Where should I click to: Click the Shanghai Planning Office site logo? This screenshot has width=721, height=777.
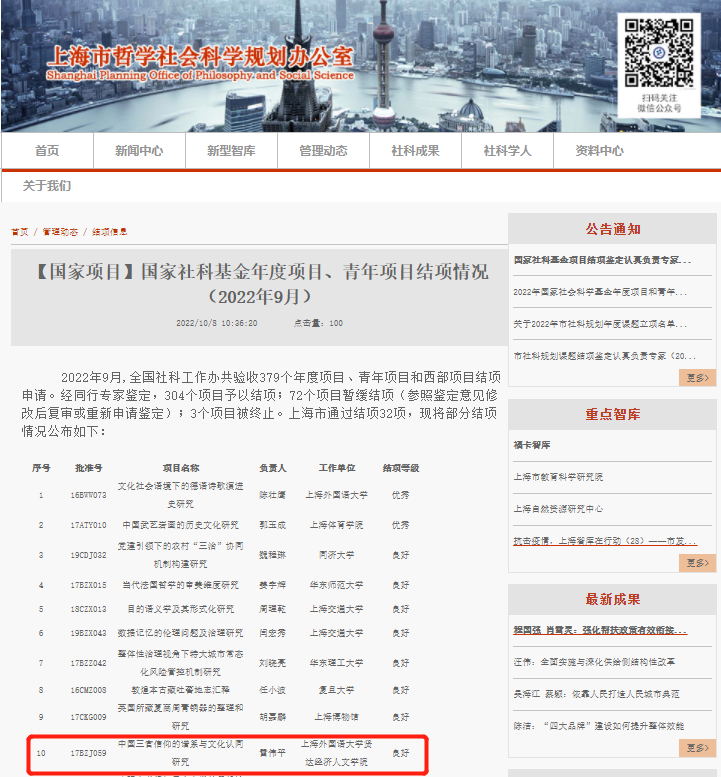[x=200, y=62]
